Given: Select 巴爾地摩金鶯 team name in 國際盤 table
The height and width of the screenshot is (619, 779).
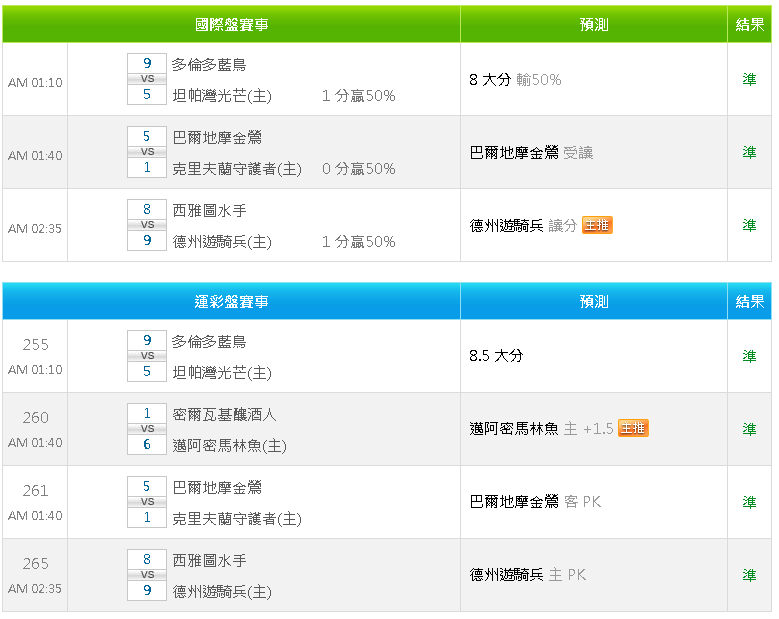Looking at the screenshot, I should pos(217,138).
